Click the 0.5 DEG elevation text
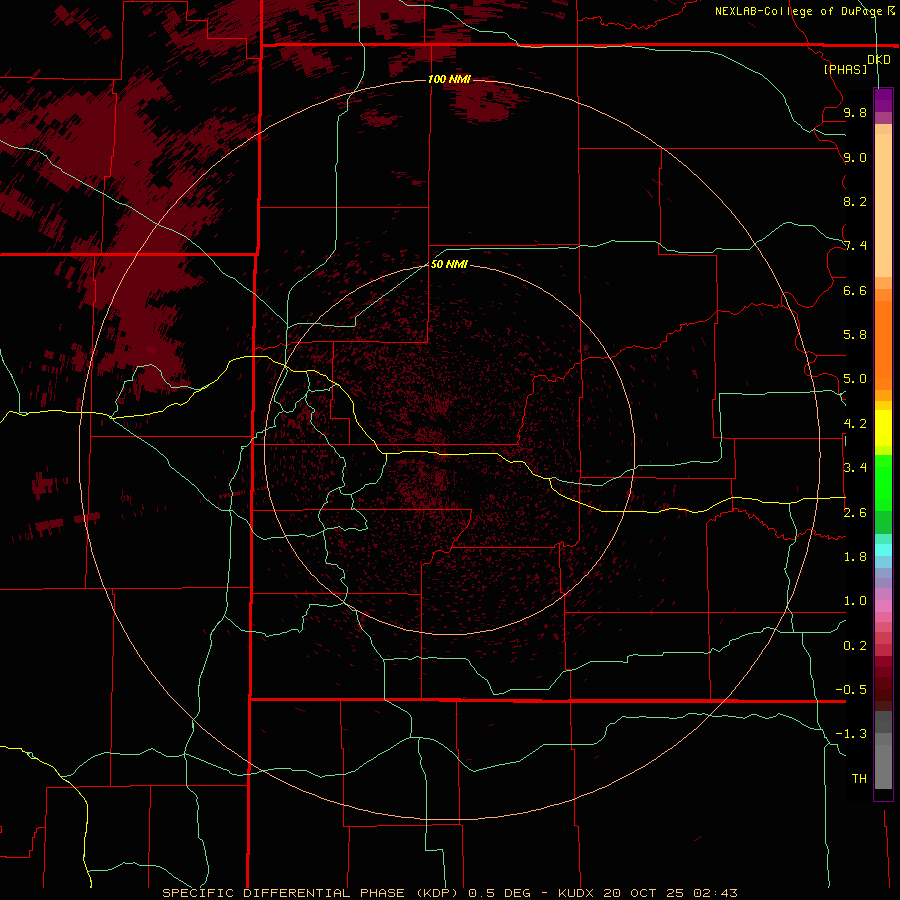The height and width of the screenshot is (900, 900). (499, 893)
